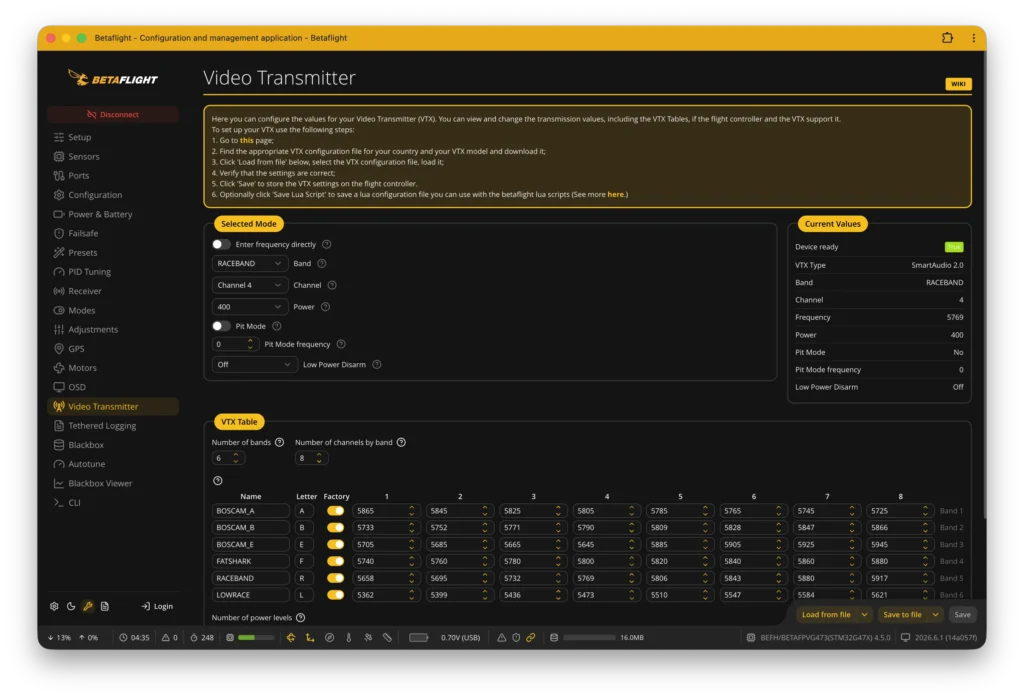Toggle Factory switch for BOSCAM_E
This screenshot has width=1024, height=699.
click(x=336, y=545)
